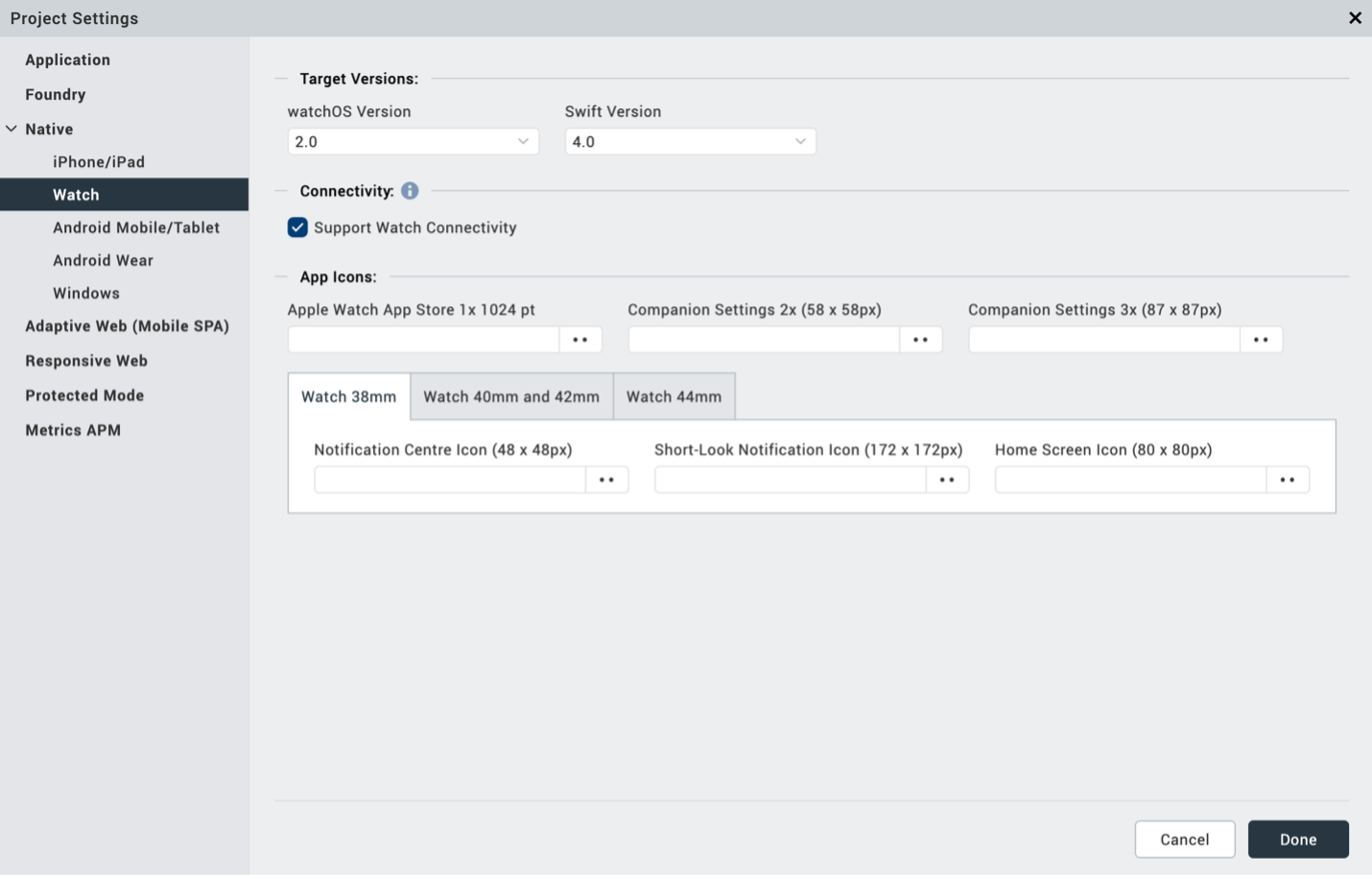Click the Done button
Screen dimensions: 1372x879
click(x=1297, y=840)
